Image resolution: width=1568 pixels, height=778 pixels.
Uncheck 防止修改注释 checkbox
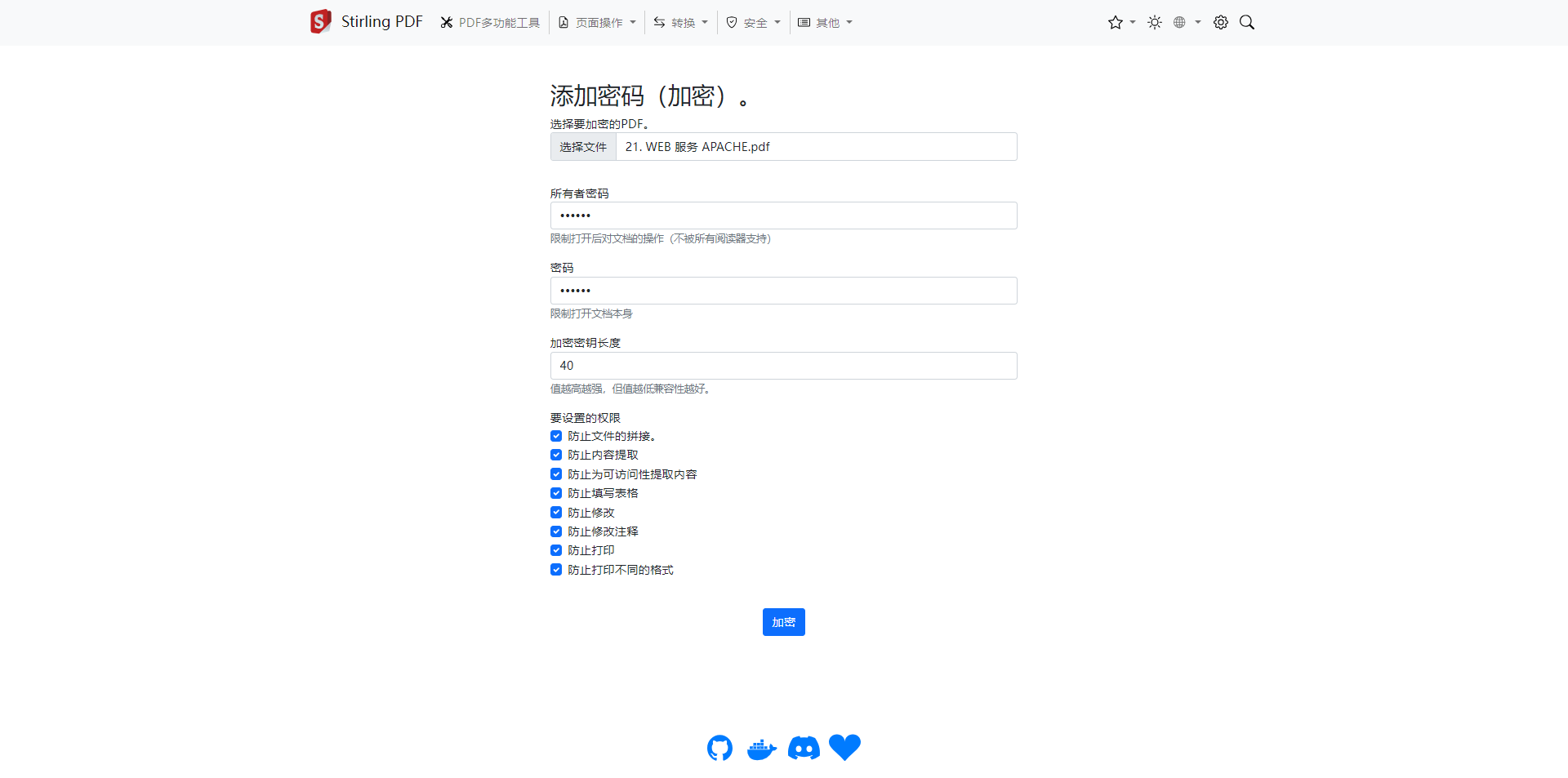click(556, 531)
